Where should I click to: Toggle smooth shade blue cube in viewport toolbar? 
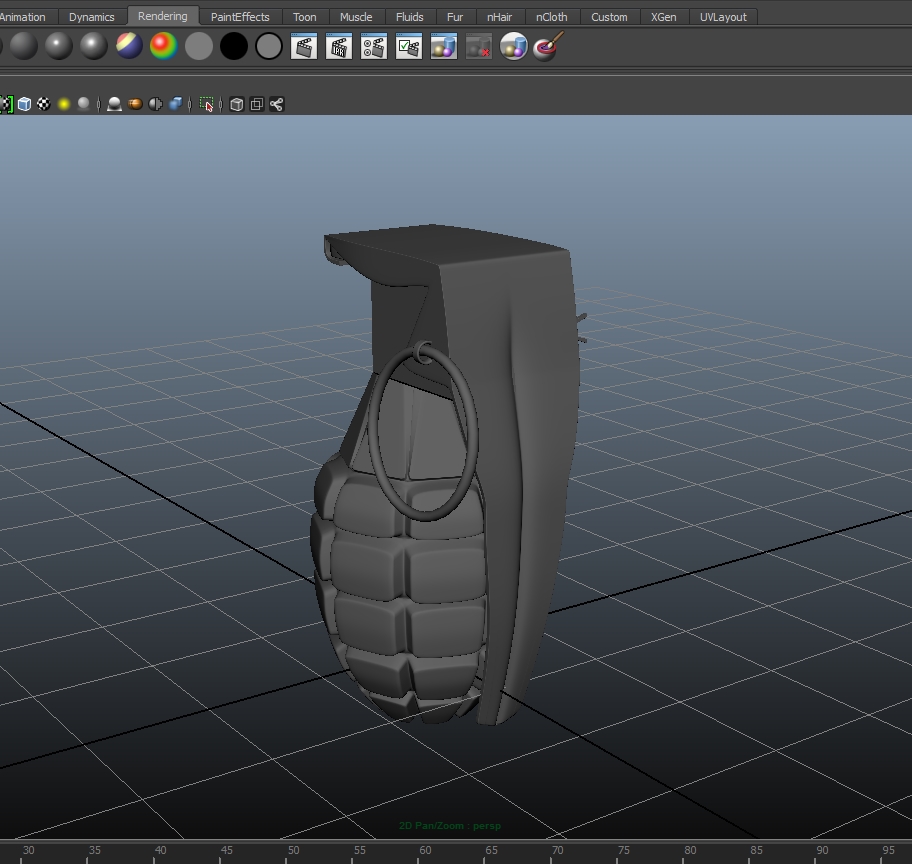[x=24, y=104]
